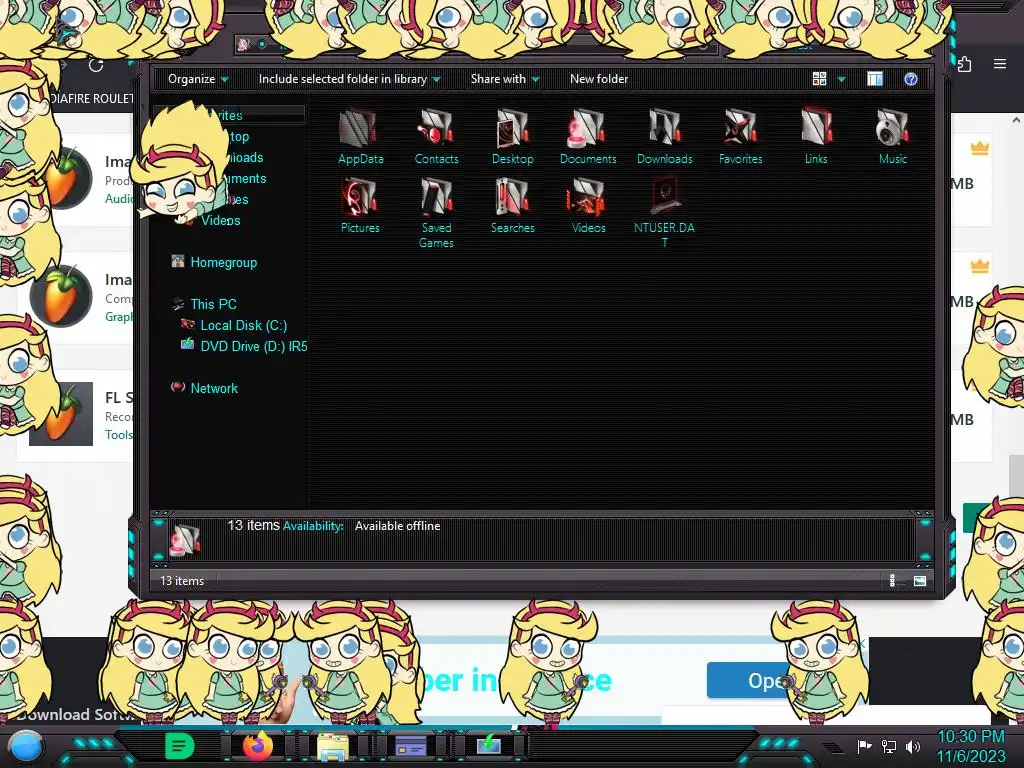Expand Include selected folder in library
The height and width of the screenshot is (768, 1024).
point(349,79)
